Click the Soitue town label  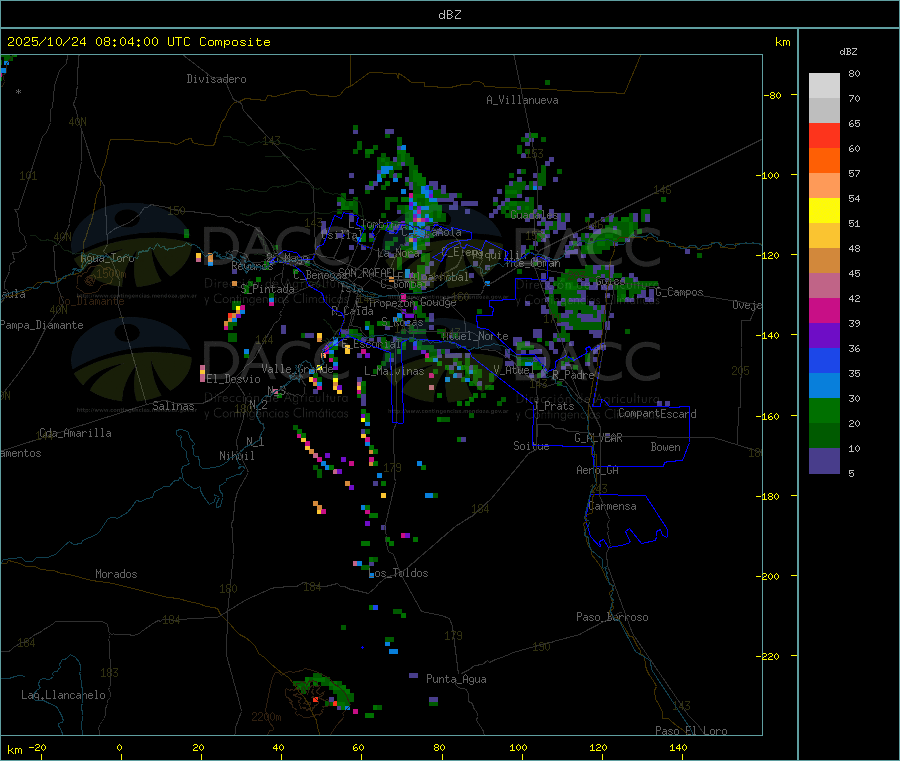click(x=531, y=446)
